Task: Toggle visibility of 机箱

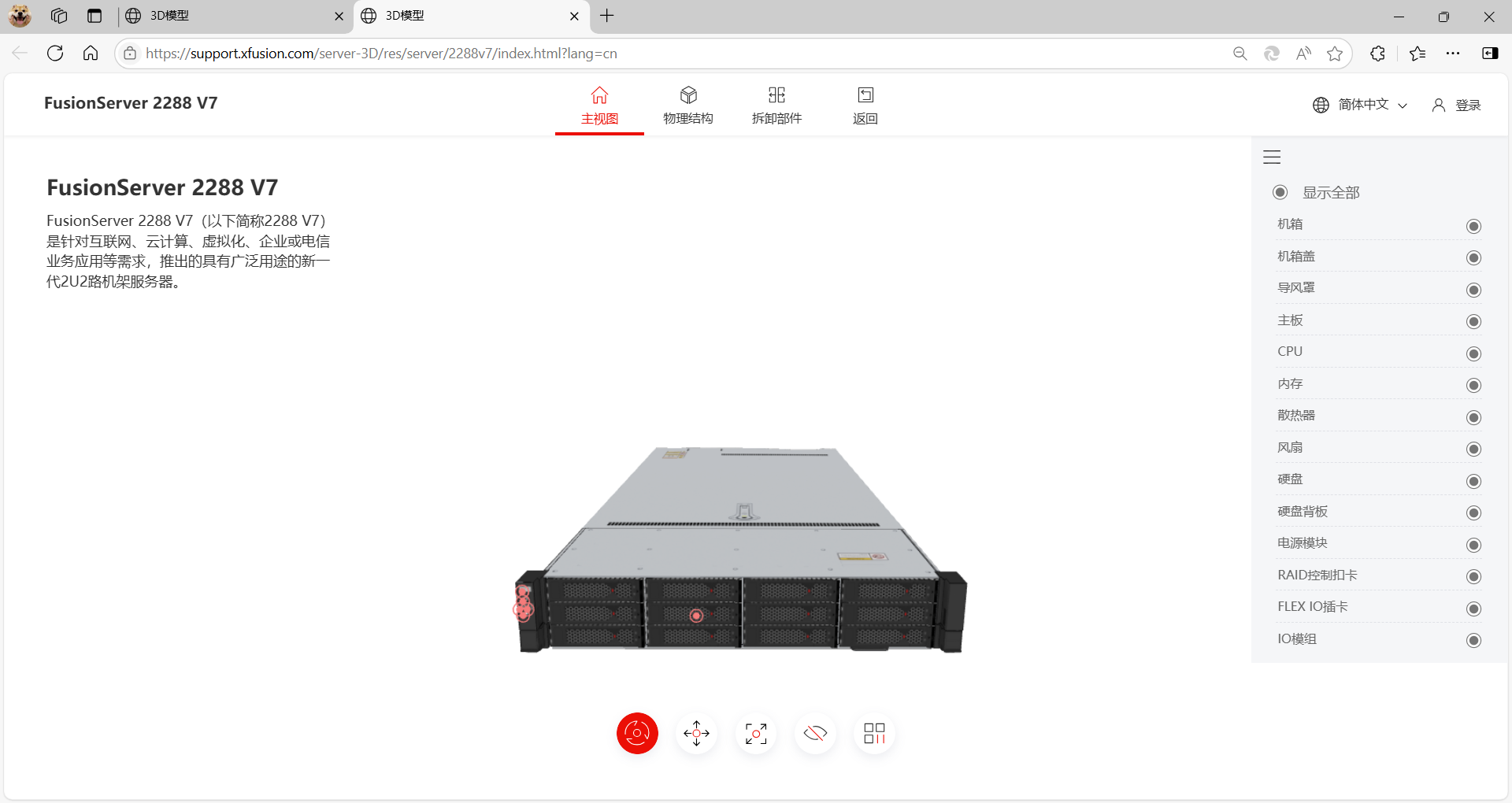Action: [1474, 227]
